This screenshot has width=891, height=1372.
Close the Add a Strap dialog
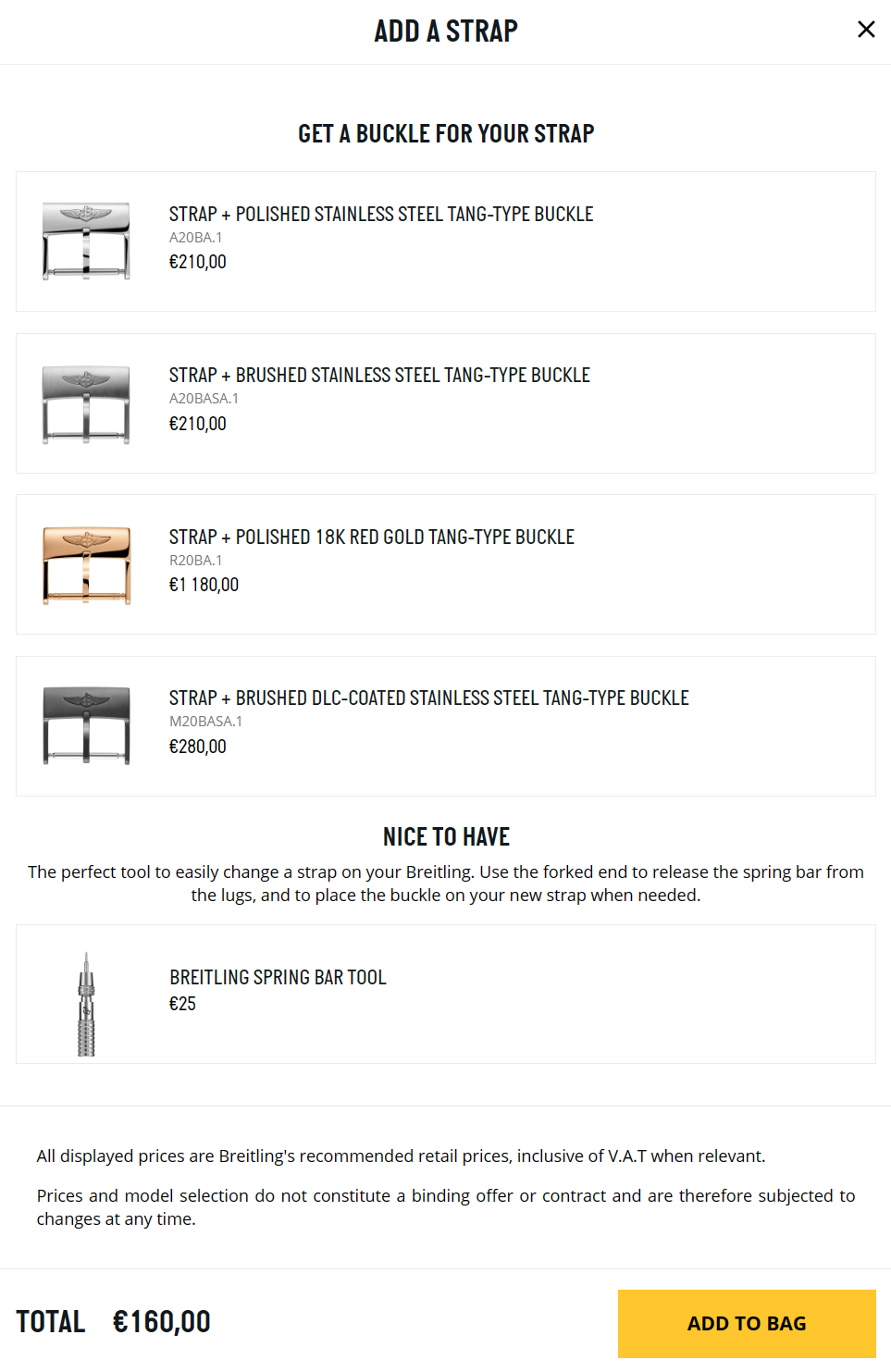[866, 30]
